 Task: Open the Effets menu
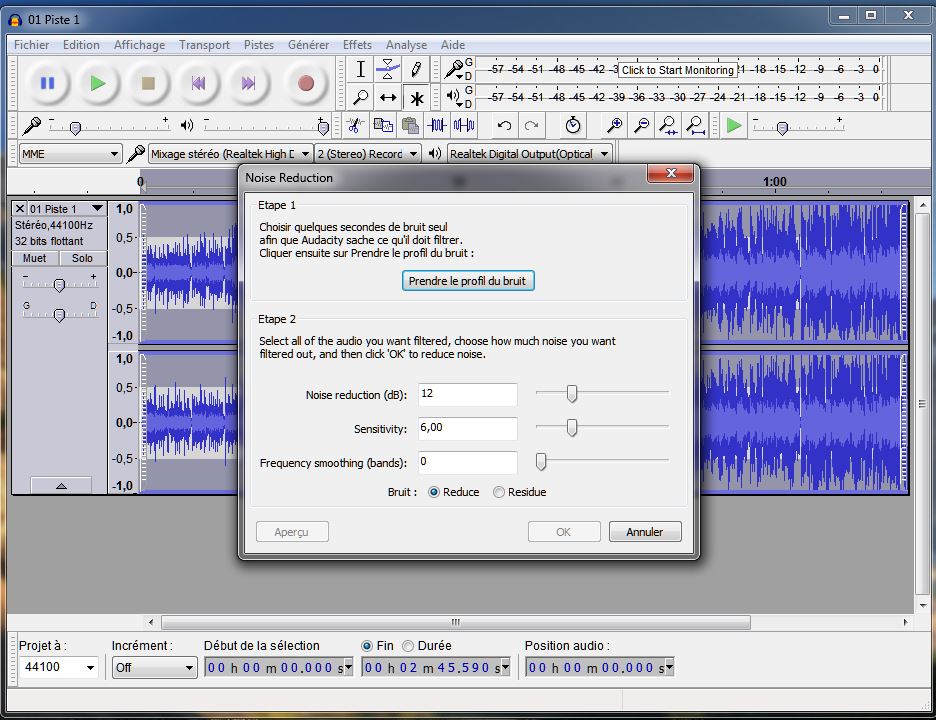357,45
